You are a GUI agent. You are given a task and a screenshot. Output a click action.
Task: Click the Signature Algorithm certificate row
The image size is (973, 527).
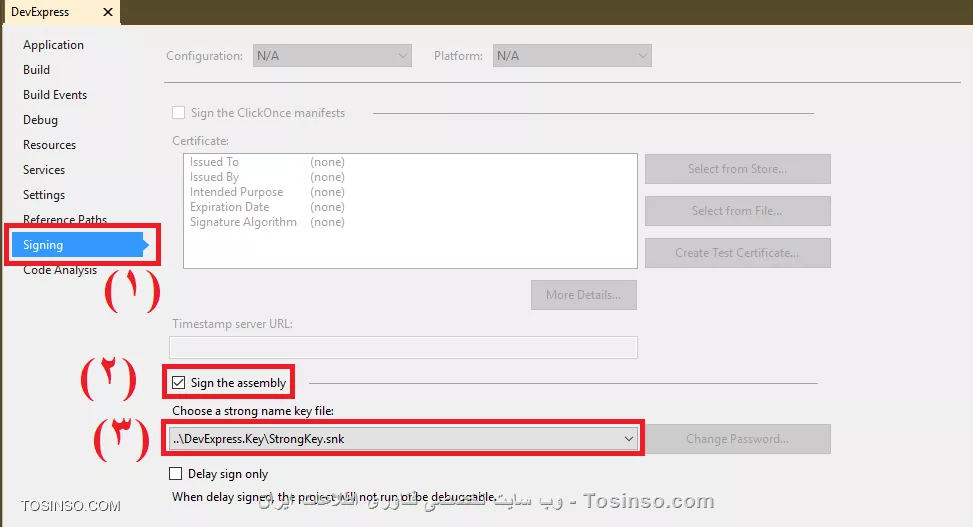click(x=267, y=222)
